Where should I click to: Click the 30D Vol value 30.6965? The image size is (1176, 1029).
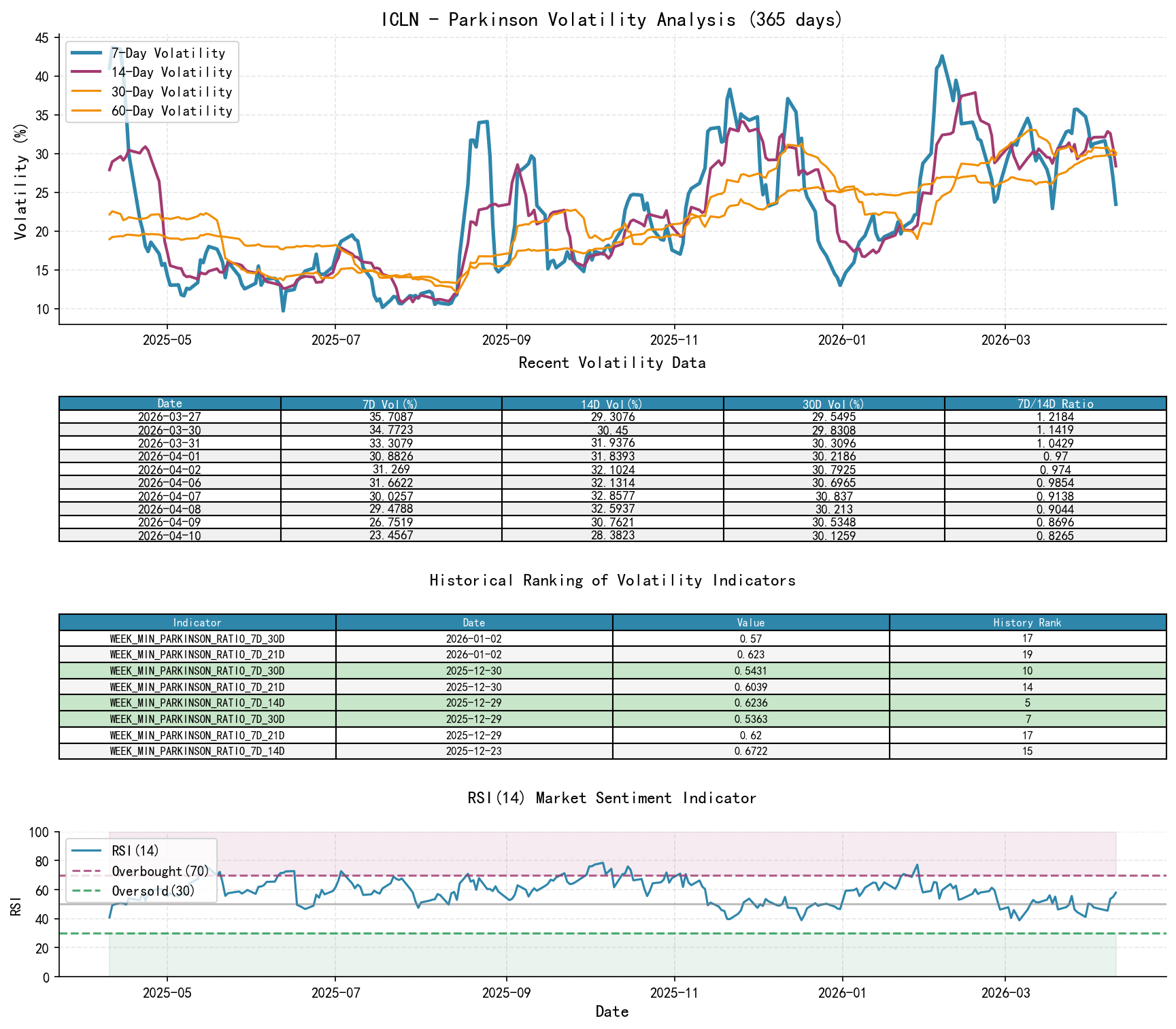(x=834, y=482)
